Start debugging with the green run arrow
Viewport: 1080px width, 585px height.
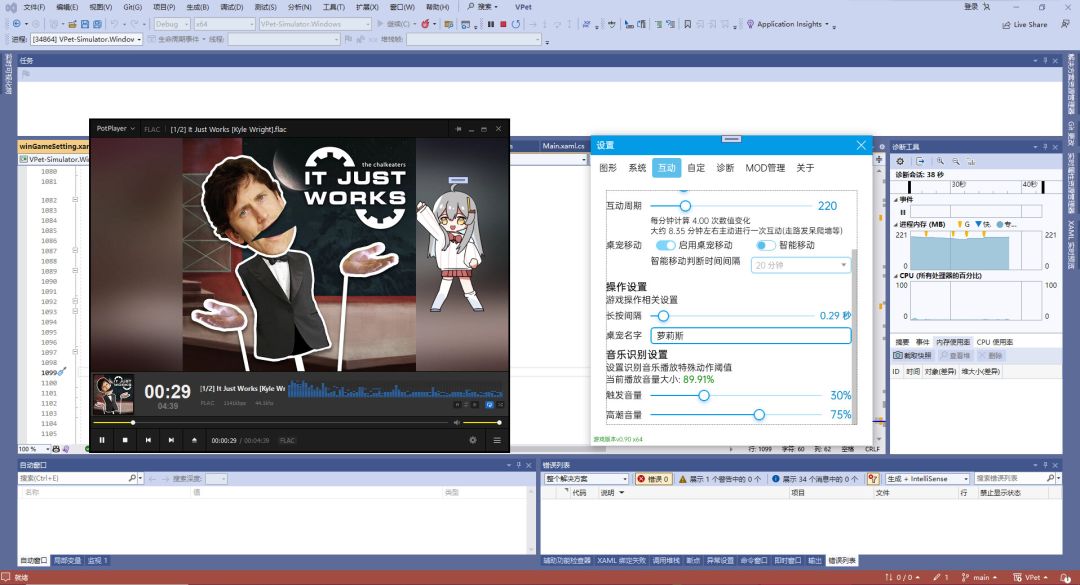379,25
